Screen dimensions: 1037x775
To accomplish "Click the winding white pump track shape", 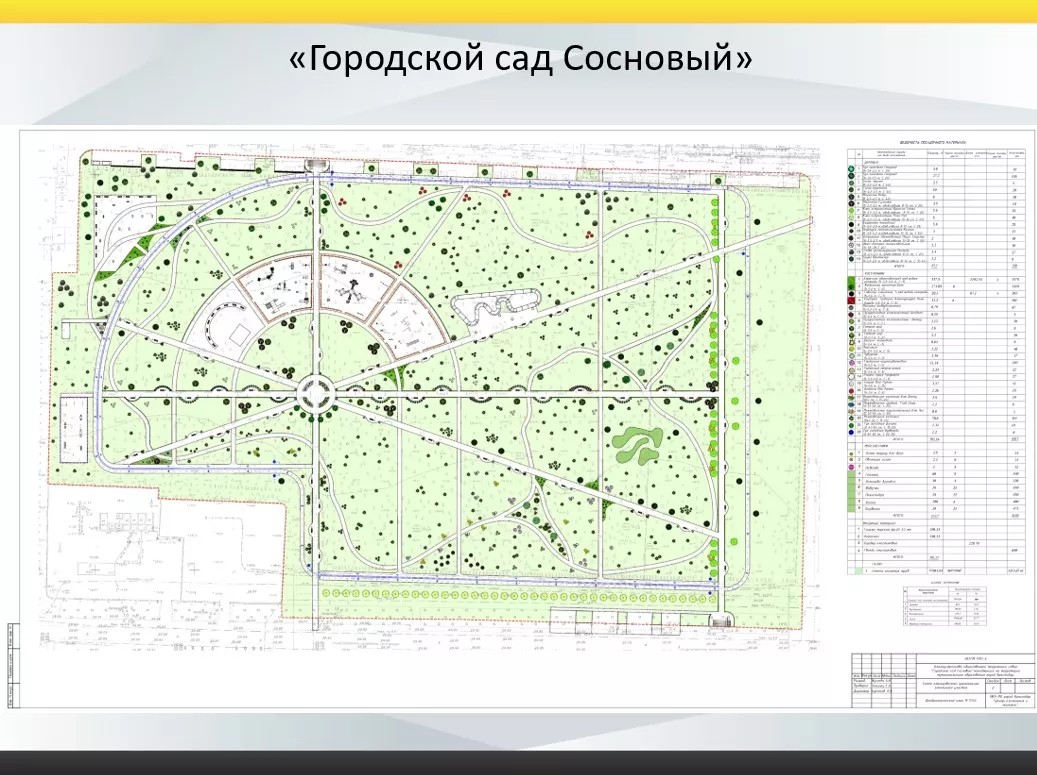I will pyautogui.click(x=492, y=308).
